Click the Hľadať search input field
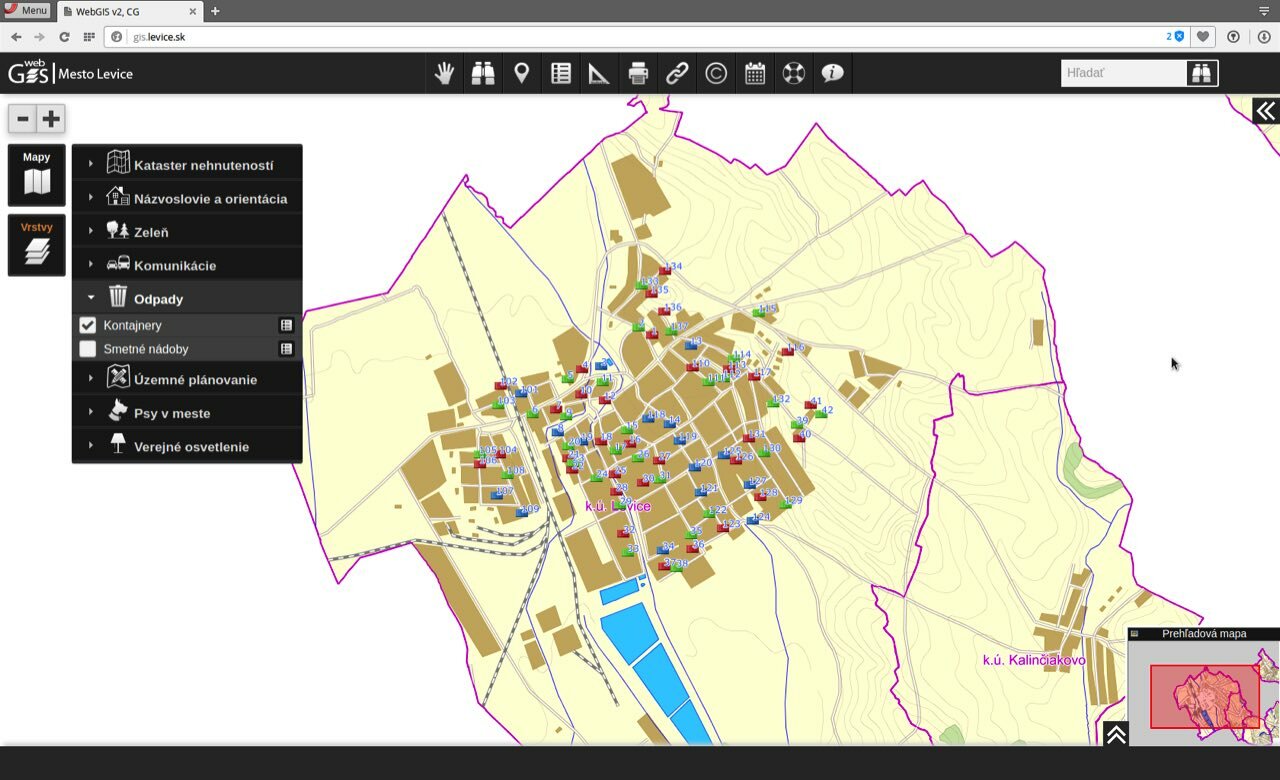Screen dimensions: 1280x780 coord(1123,73)
